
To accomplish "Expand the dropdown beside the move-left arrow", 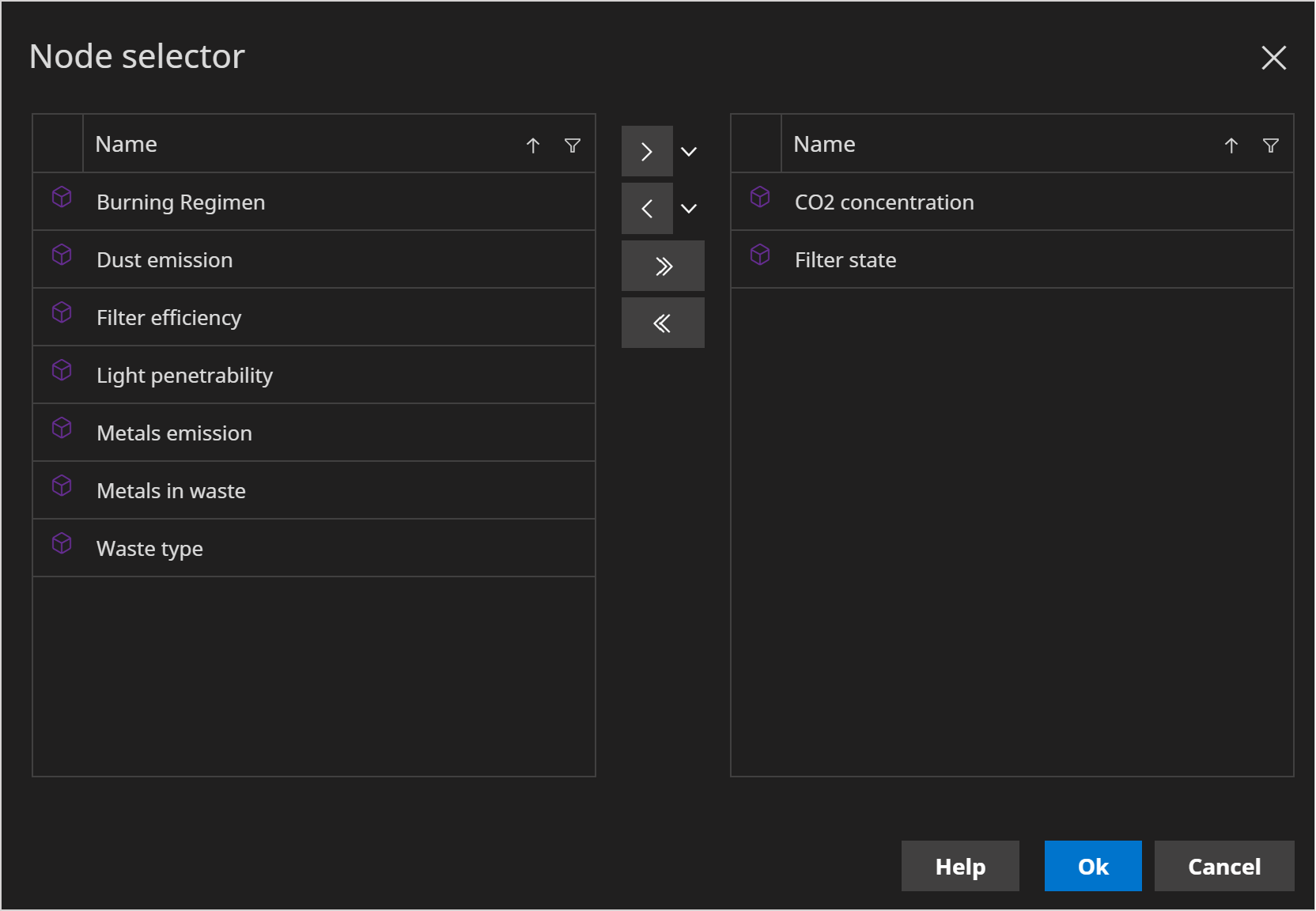I will [688, 208].
